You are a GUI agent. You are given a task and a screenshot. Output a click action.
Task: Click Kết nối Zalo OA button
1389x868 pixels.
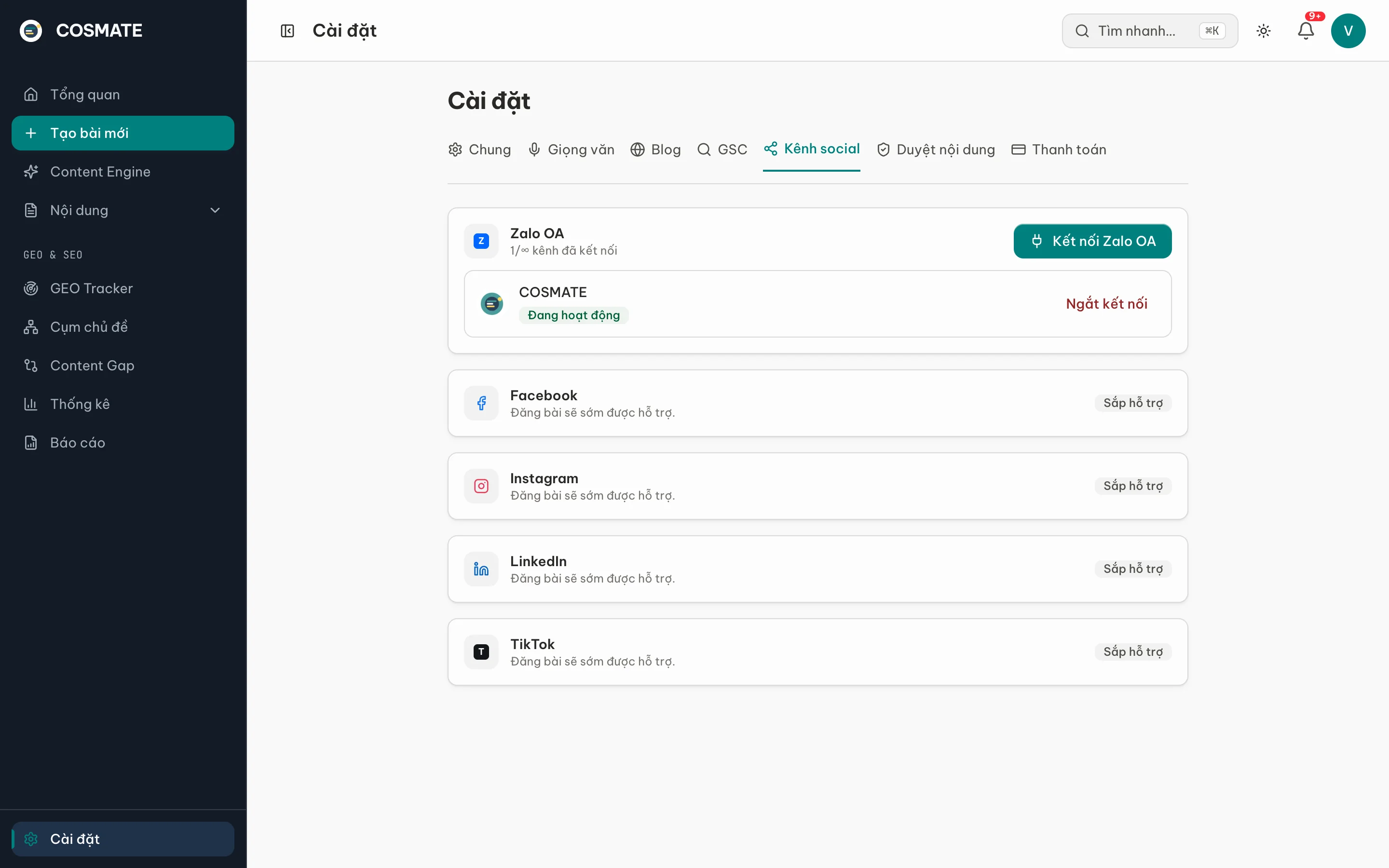point(1092,241)
